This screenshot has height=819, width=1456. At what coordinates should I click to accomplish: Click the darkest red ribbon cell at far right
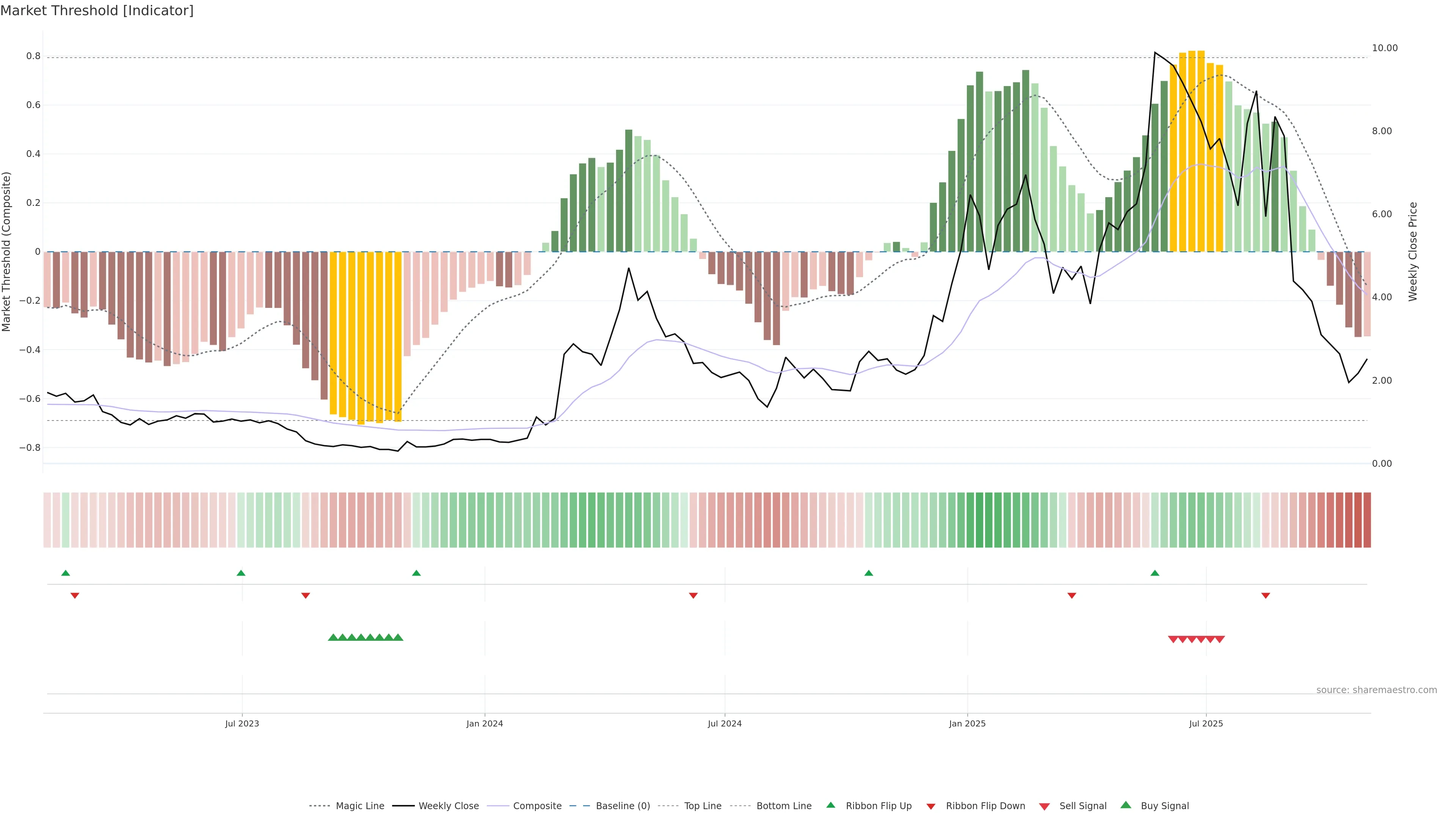(1367, 519)
